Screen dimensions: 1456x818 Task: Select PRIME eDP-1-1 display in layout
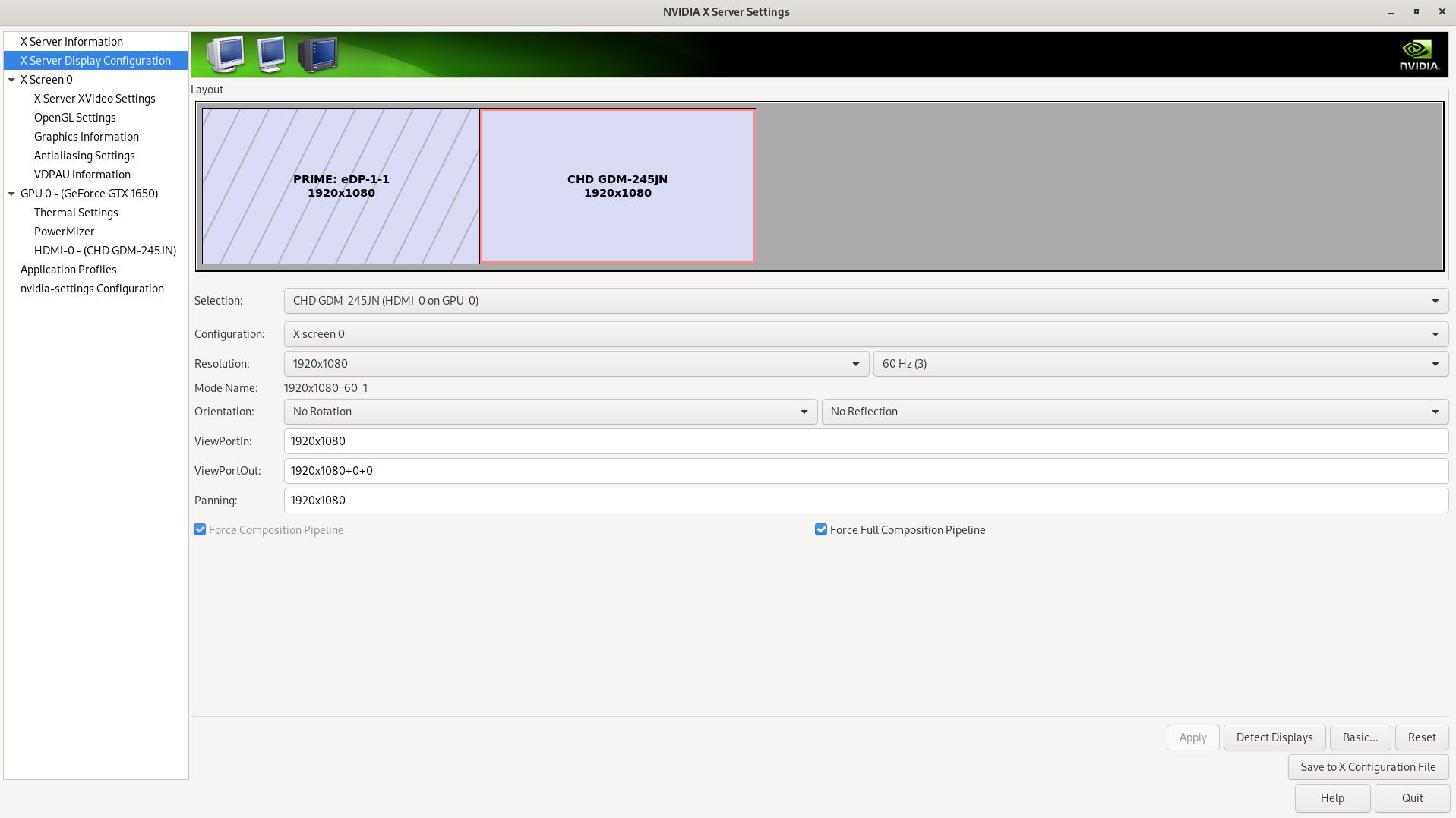point(341,186)
